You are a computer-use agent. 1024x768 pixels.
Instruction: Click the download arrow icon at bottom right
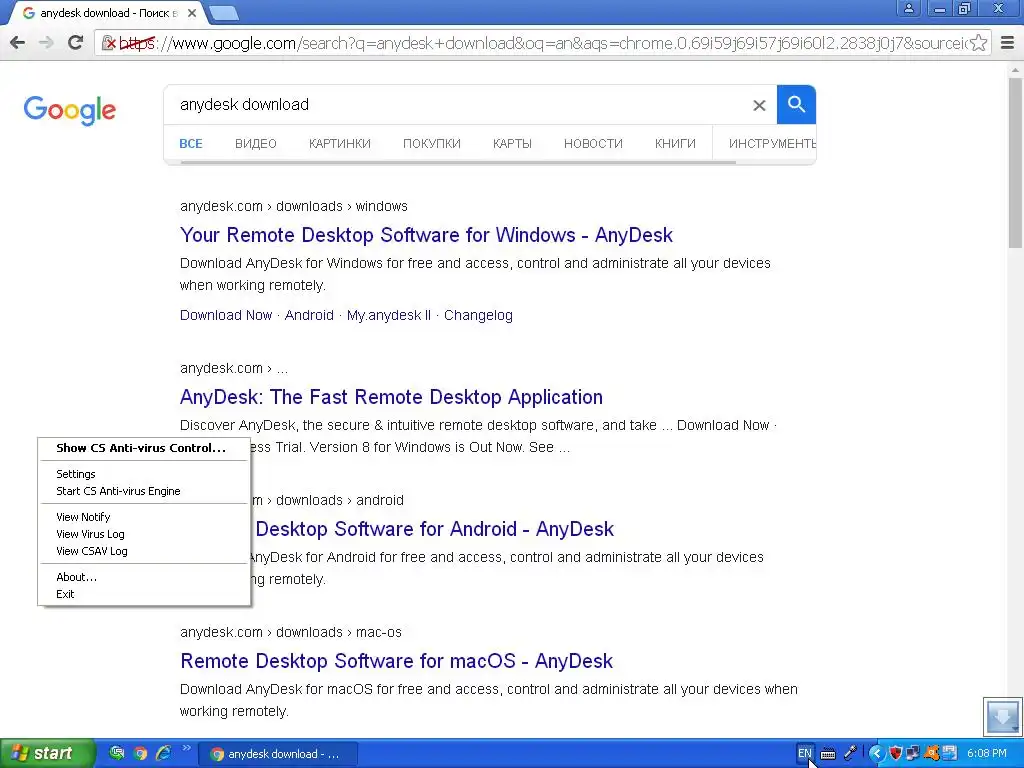(1002, 716)
